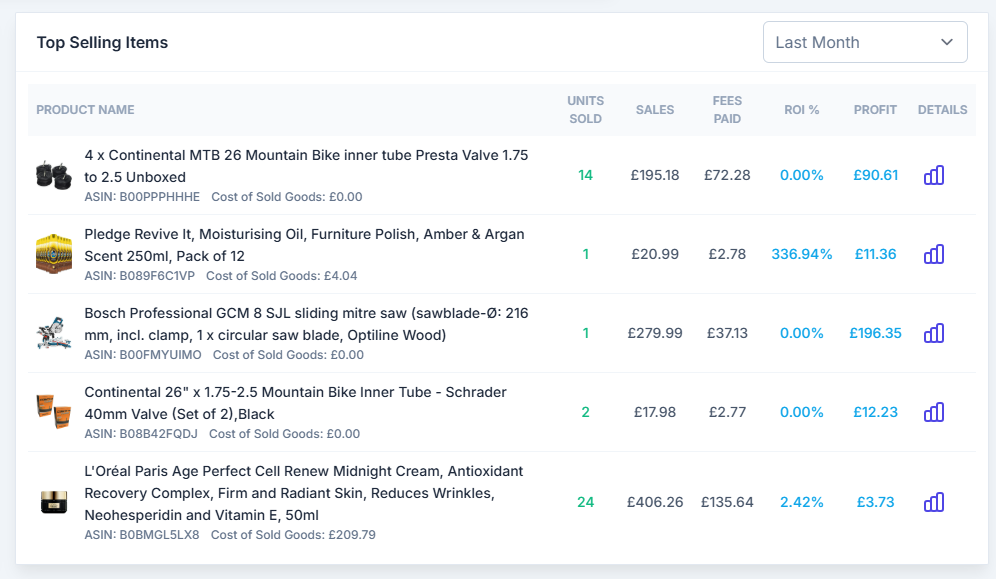Image resolution: width=996 pixels, height=579 pixels.
Task: Open the Last Month period dropdown
Action: coord(864,42)
